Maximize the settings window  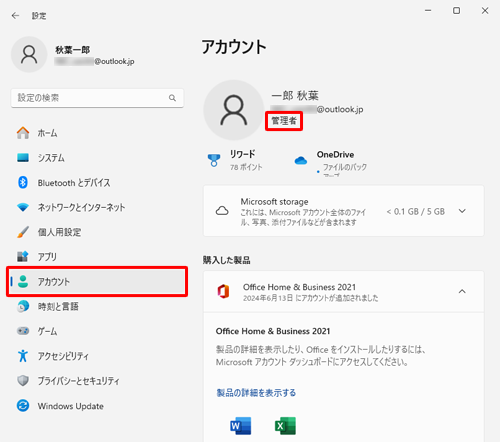coord(456,11)
